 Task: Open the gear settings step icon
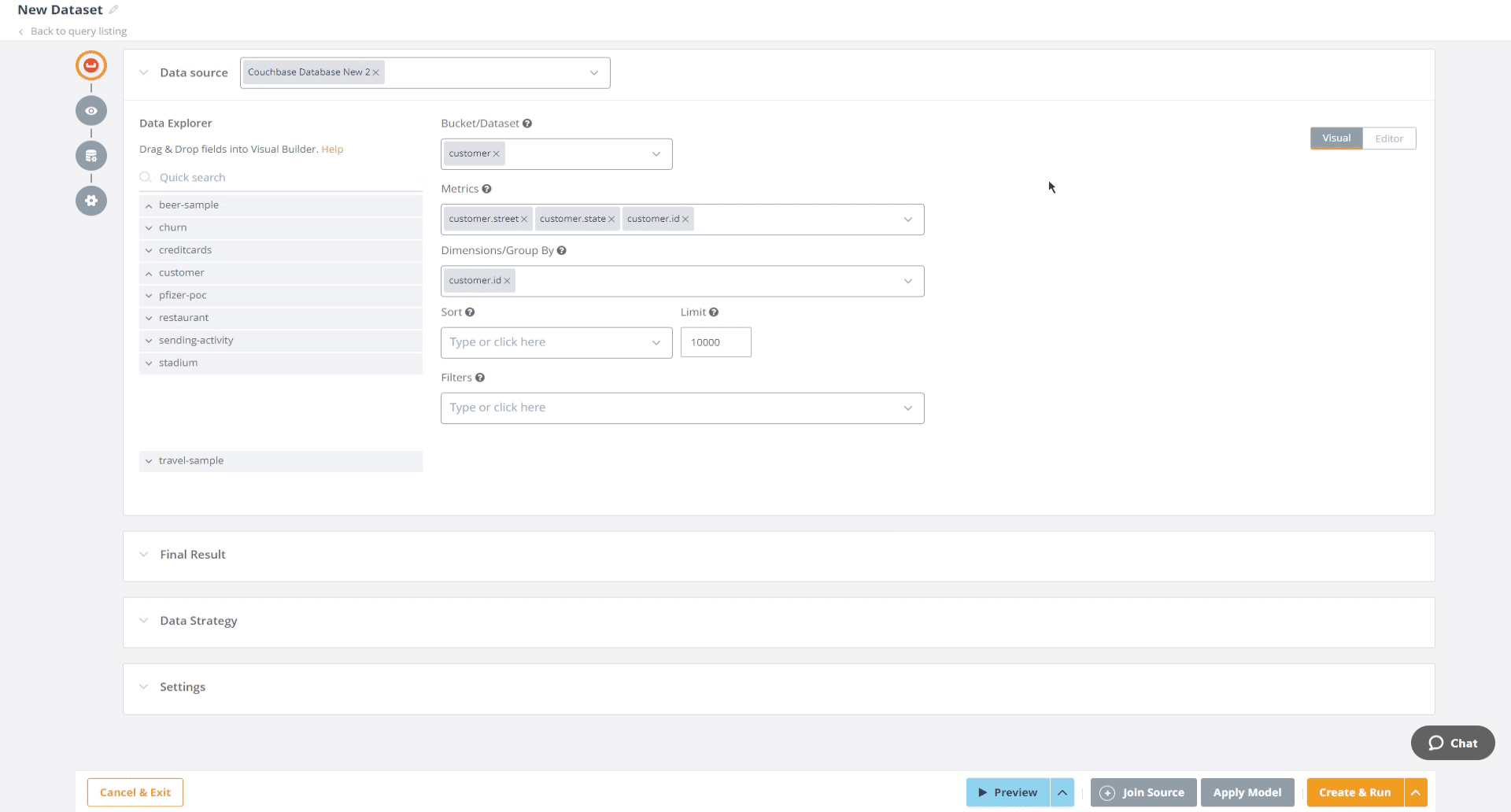[x=91, y=201]
